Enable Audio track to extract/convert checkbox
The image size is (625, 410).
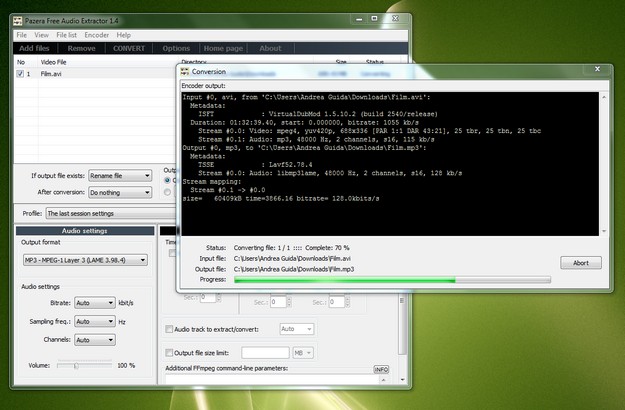(x=169, y=329)
